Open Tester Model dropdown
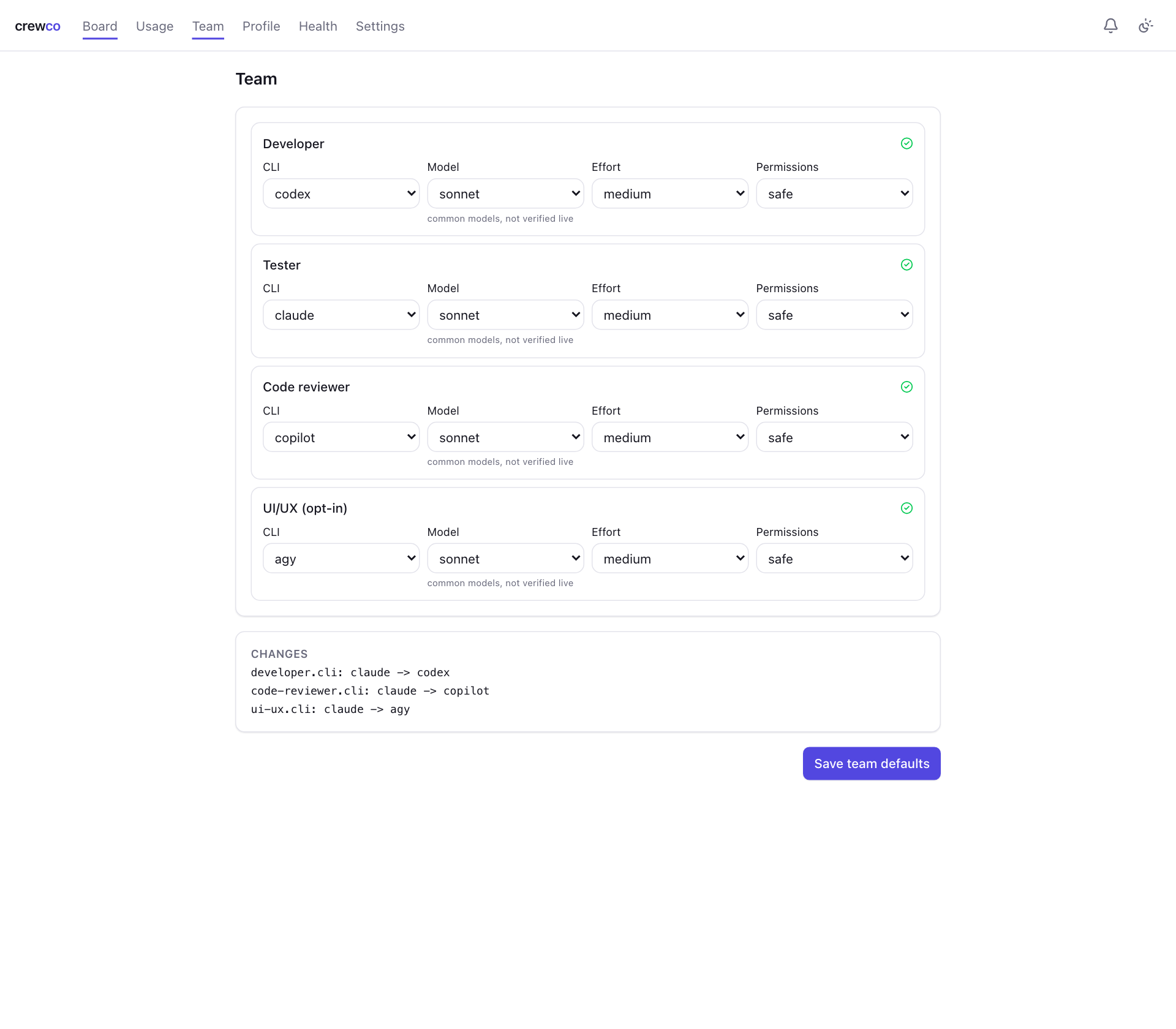This screenshot has width=1176, height=1029. [x=505, y=315]
